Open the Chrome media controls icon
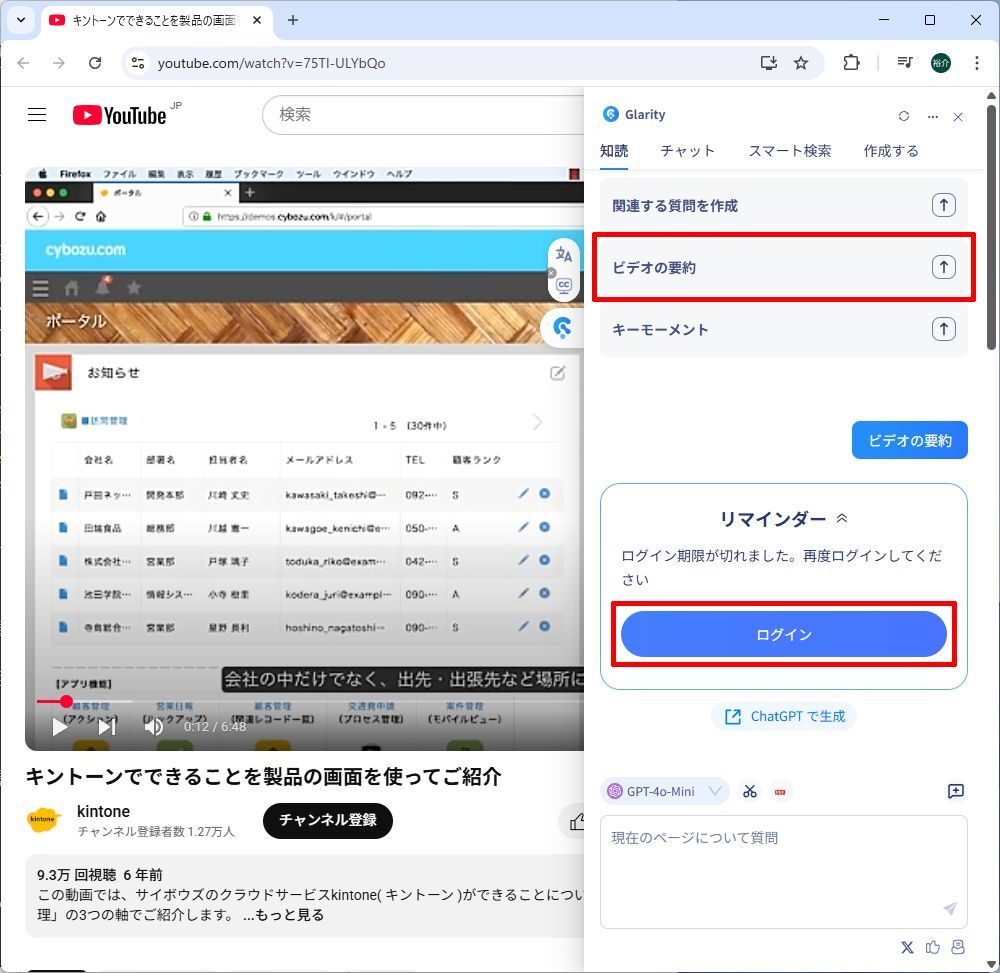Image resolution: width=1000 pixels, height=973 pixels. click(905, 62)
